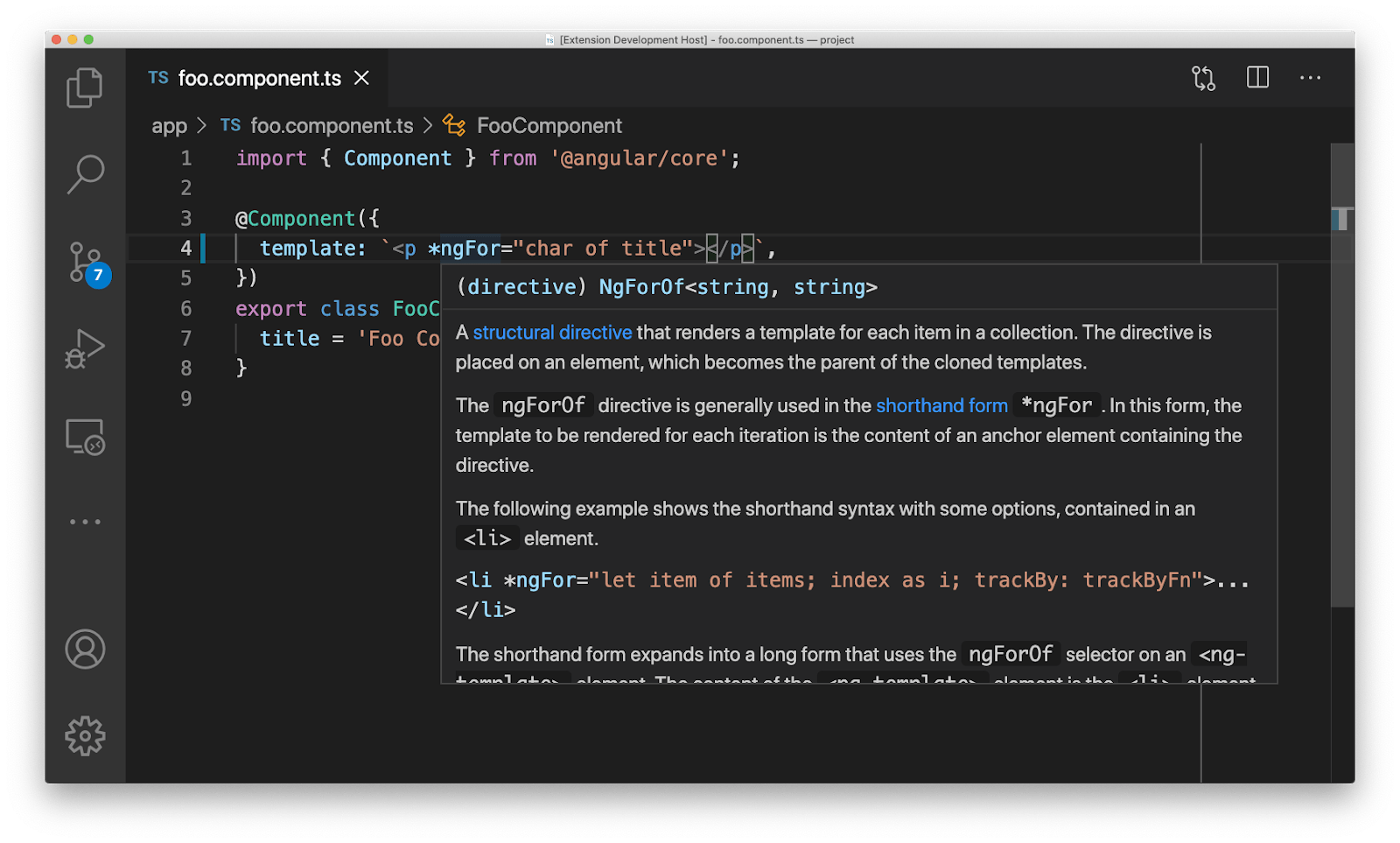1400x843 pixels.
Task: Follow the 'shorthand form' link
Action: click(941, 406)
